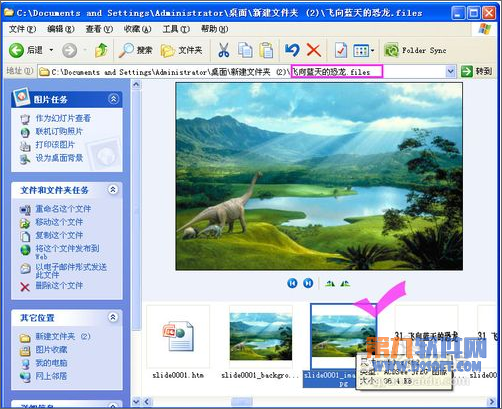Image resolution: width=502 pixels, height=409 pixels.
Task: Click the 转到 Go button
Action: [476, 71]
